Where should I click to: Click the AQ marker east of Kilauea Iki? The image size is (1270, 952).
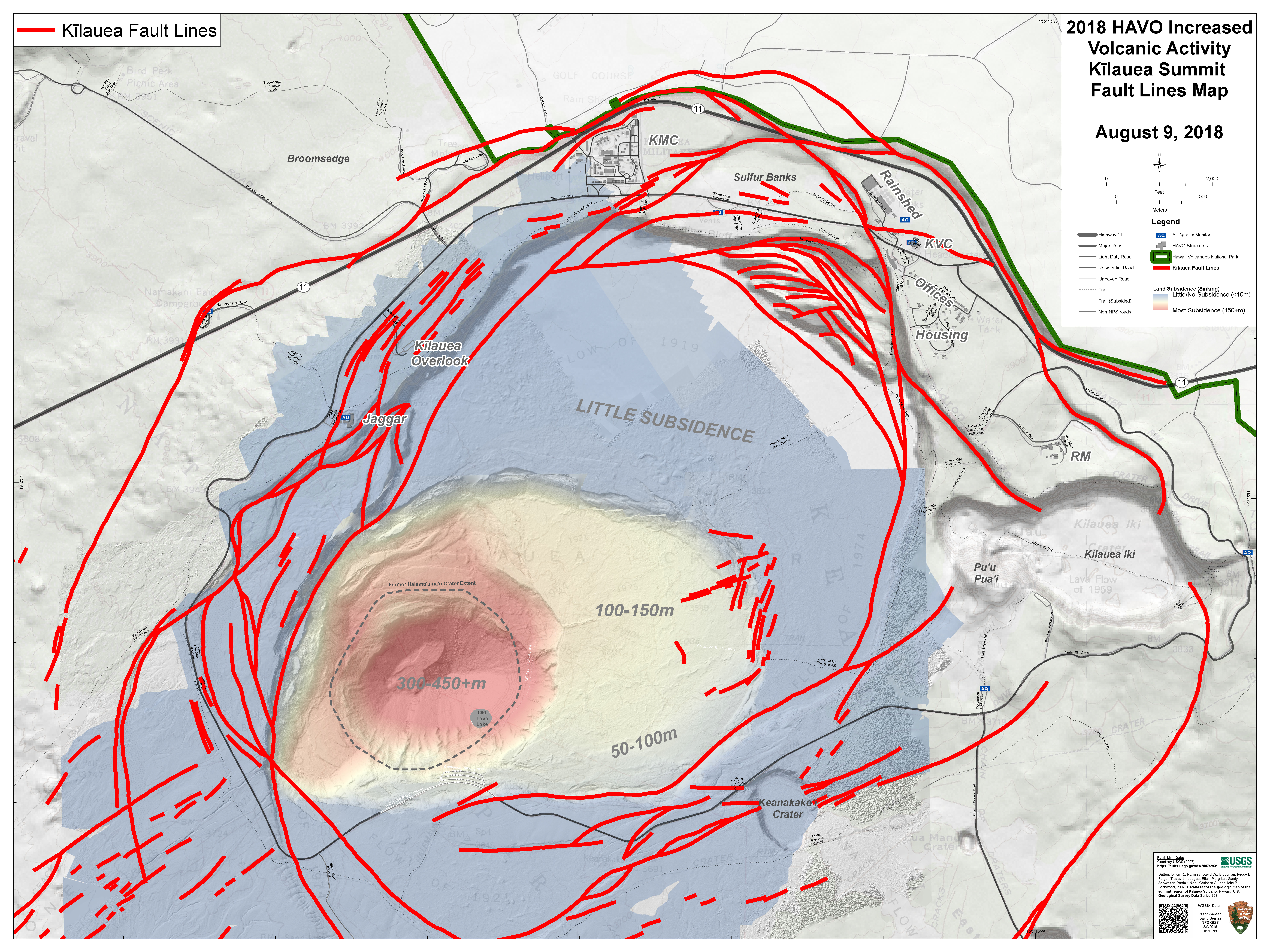(1247, 553)
